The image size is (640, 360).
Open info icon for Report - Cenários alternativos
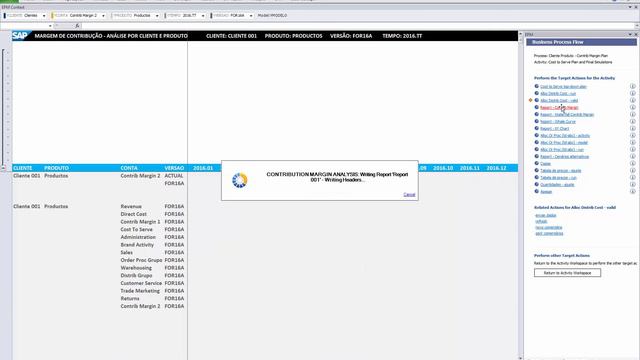click(x=632, y=156)
